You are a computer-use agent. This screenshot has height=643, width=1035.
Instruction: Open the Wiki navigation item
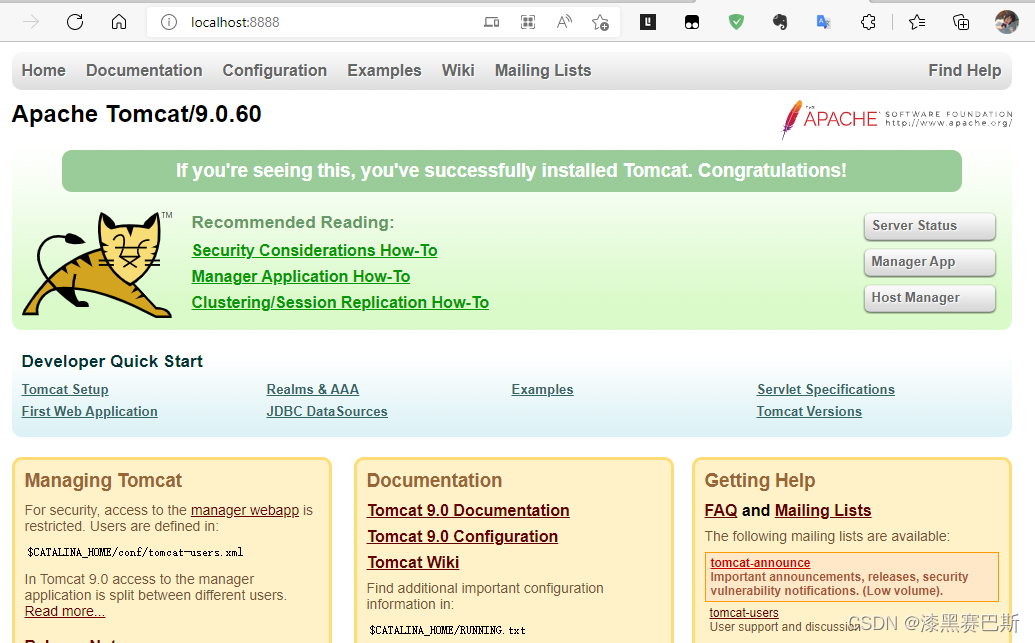458,71
